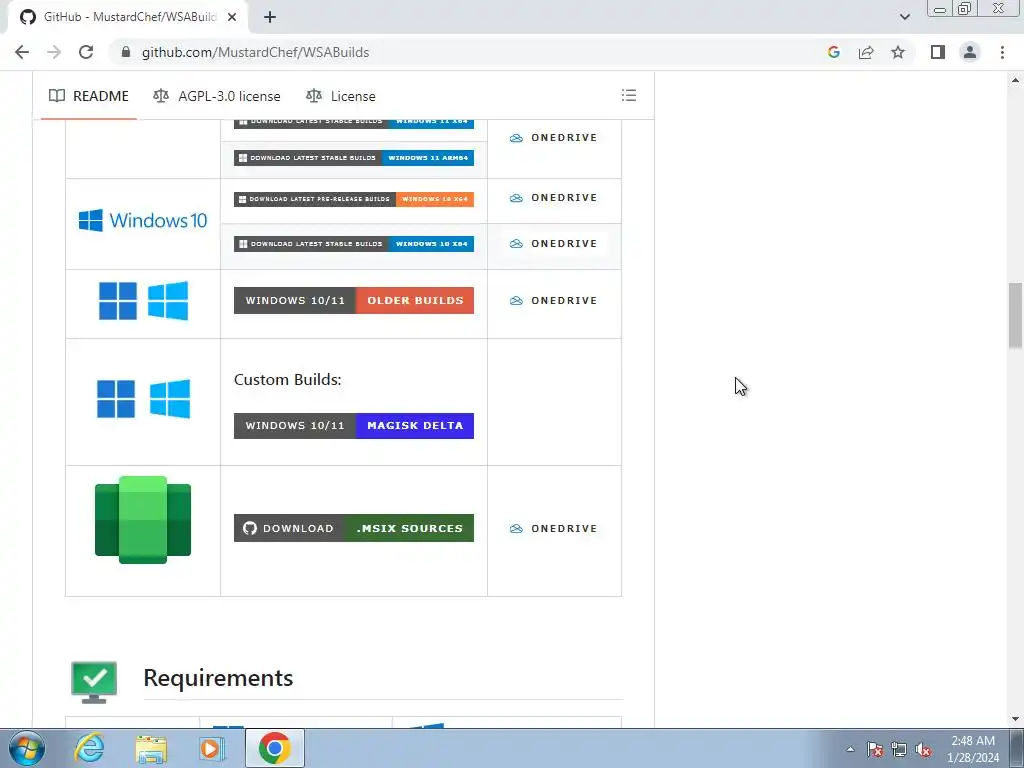Download Windows 10 x64 stable builds
Viewport: 1024px width, 768px height.
click(x=354, y=244)
